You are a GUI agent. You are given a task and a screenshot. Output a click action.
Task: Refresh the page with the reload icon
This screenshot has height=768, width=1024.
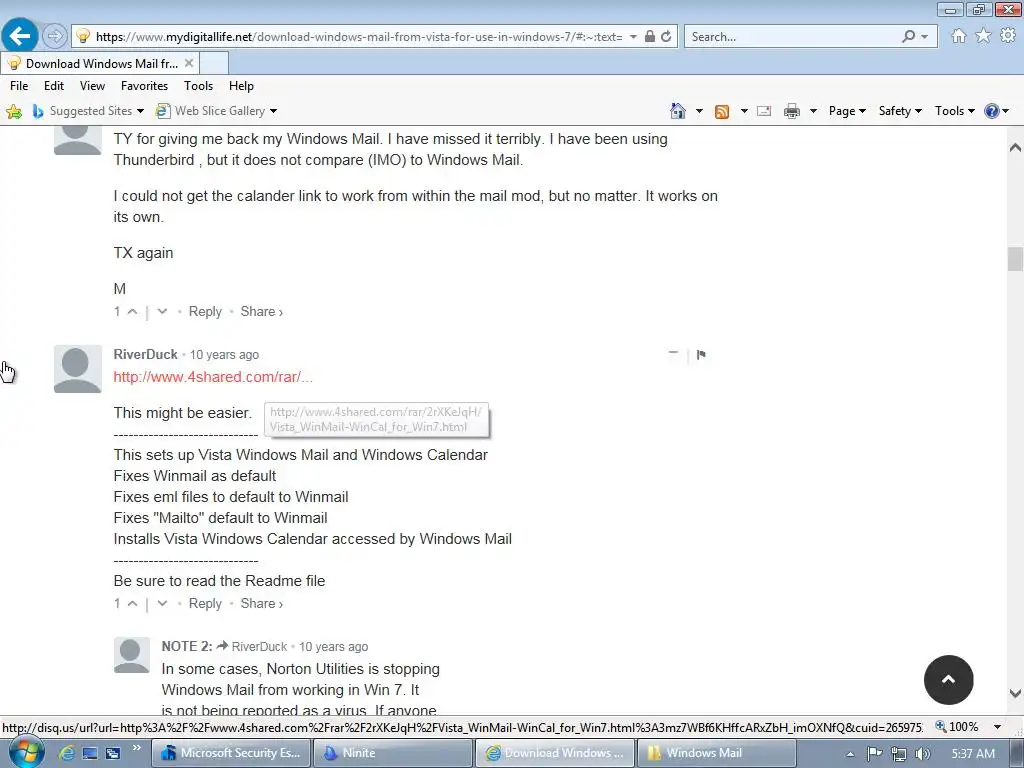pyautogui.click(x=666, y=37)
